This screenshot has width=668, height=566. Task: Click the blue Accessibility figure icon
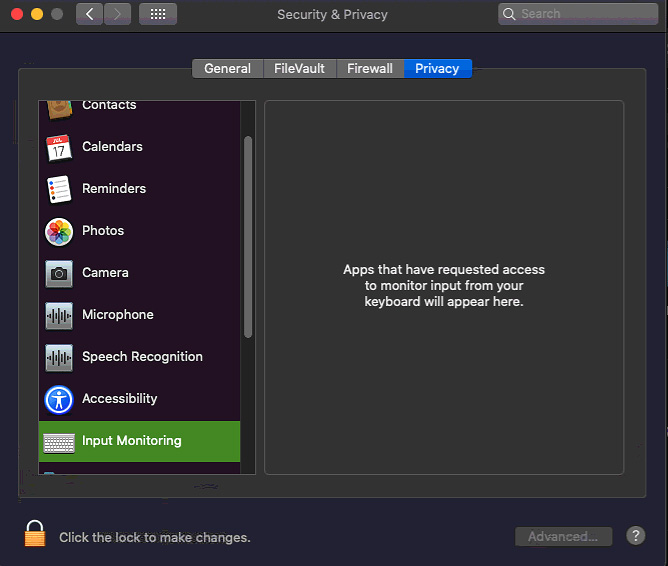pyautogui.click(x=59, y=399)
